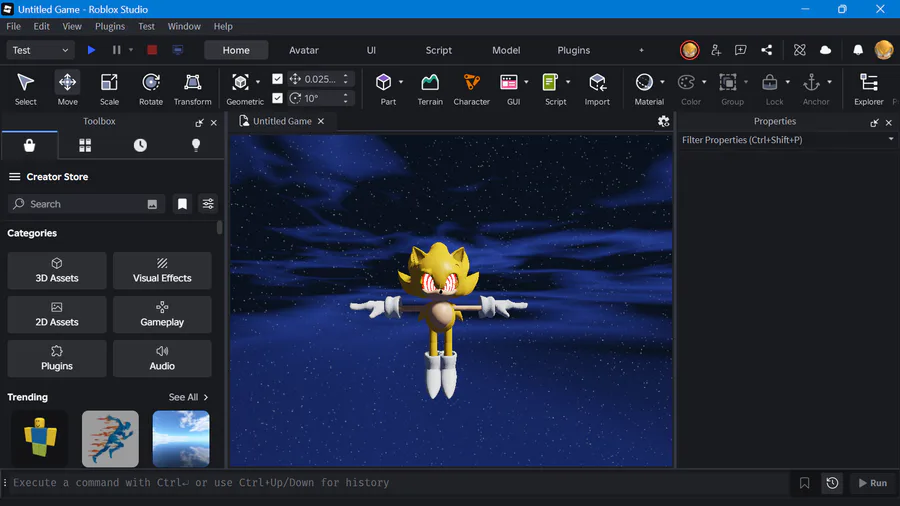The image size is (900, 506).
Task: Click image search icon in Search field
Action: pos(152,204)
